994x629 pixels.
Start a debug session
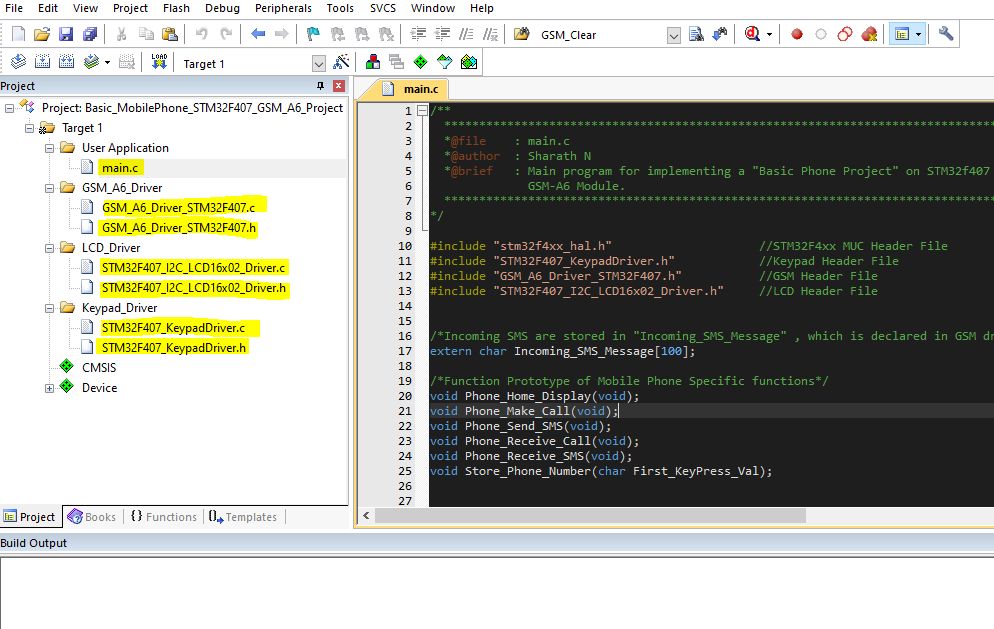point(751,33)
